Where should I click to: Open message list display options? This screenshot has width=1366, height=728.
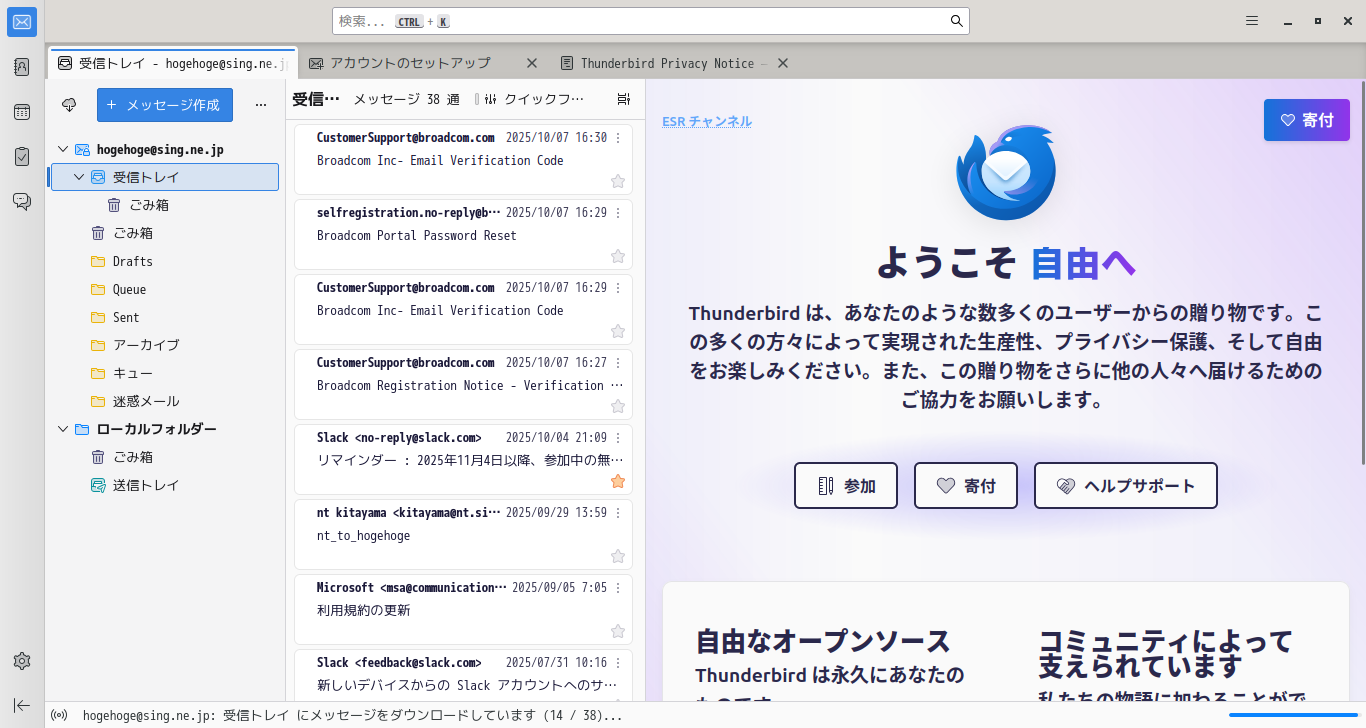coord(624,99)
